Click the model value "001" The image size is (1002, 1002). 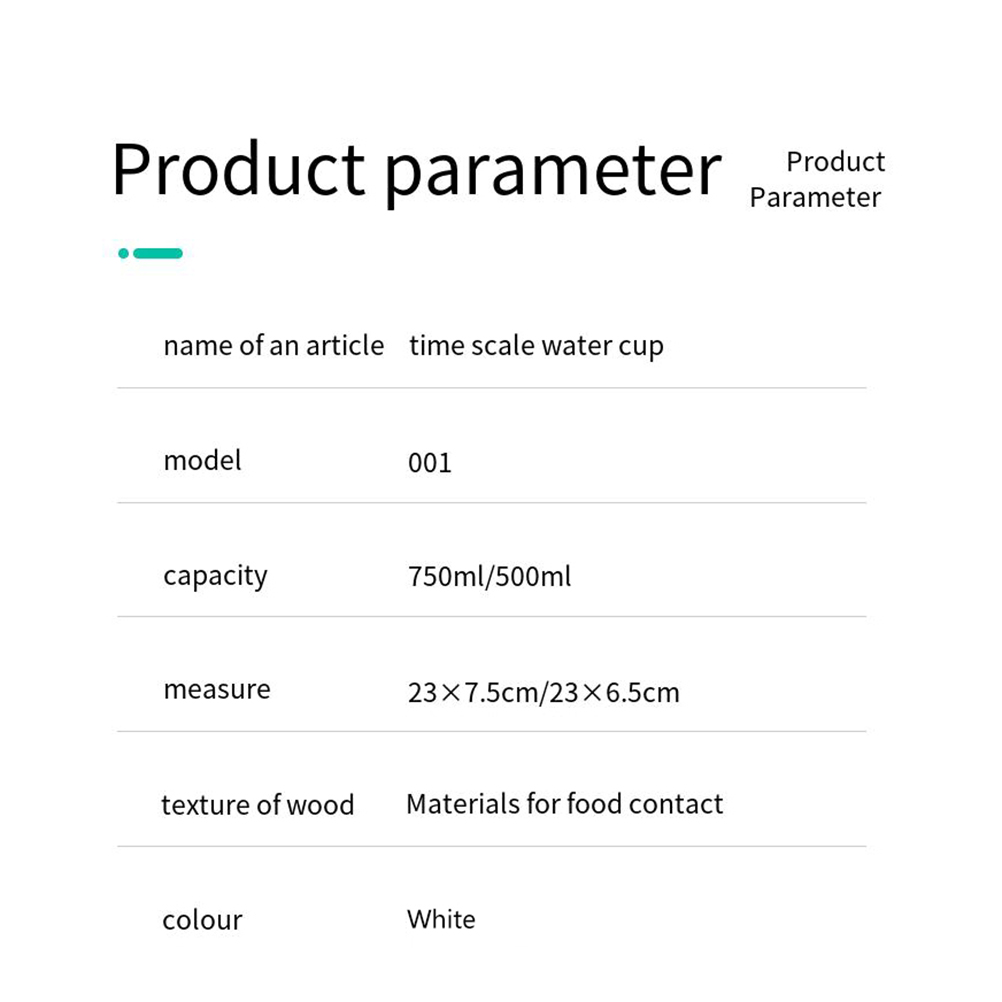pos(430,463)
